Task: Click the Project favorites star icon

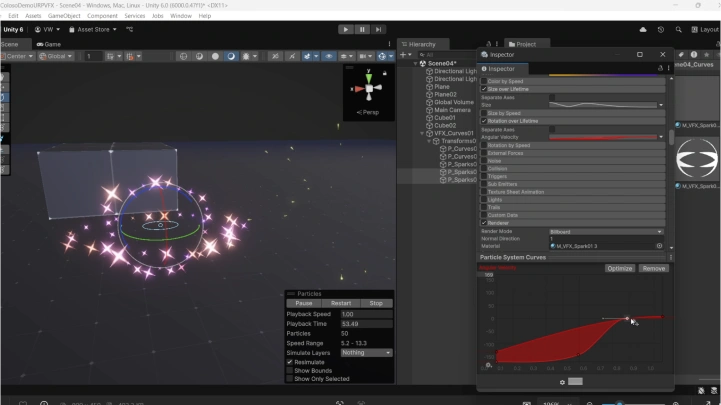Action: [706, 55]
